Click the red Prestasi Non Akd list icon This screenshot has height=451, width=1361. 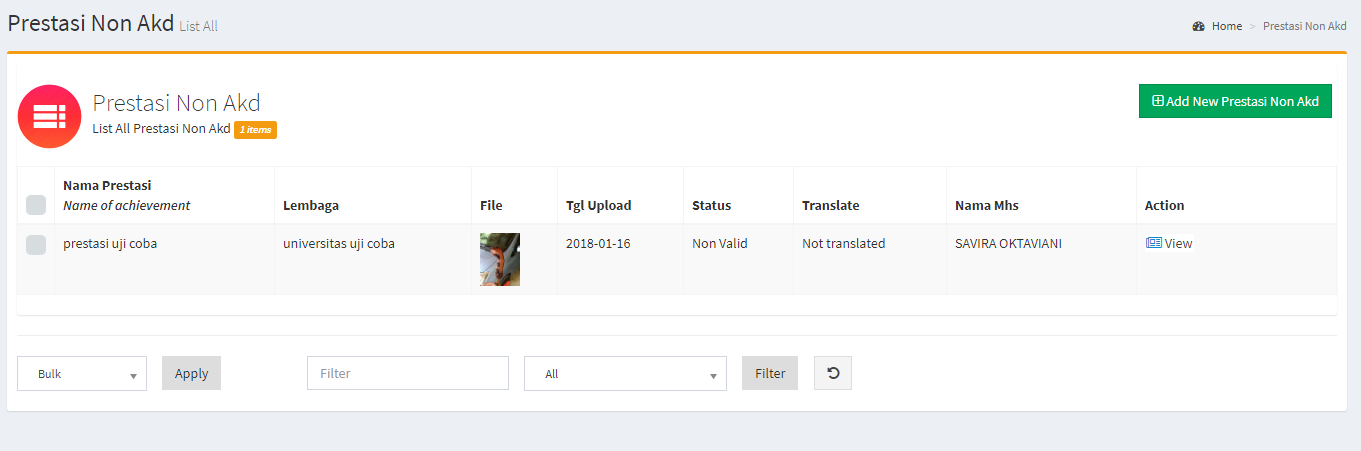click(x=49, y=116)
